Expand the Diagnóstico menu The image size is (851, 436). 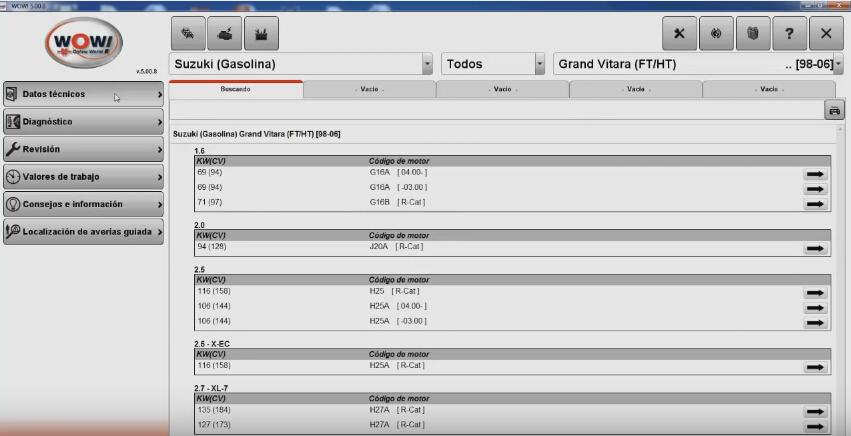(84, 122)
